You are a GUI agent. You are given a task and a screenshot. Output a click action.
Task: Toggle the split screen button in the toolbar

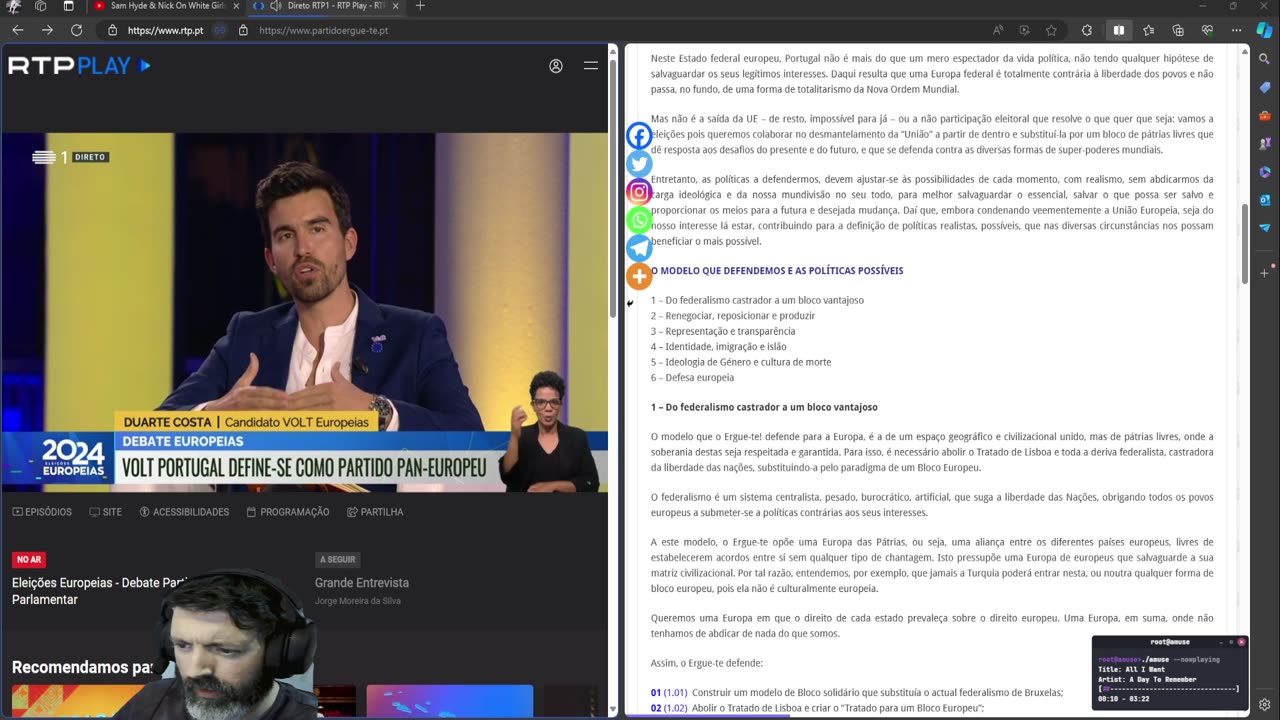point(1118,30)
